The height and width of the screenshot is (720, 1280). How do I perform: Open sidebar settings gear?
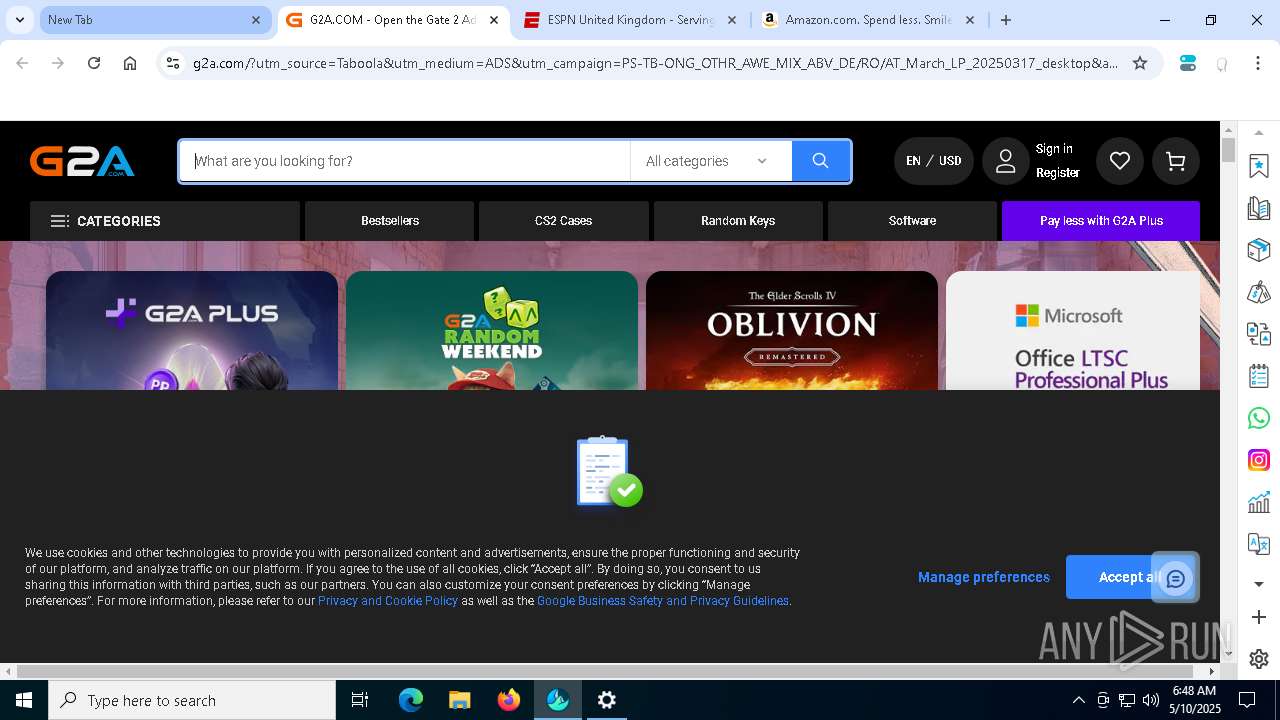[1259, 659]
